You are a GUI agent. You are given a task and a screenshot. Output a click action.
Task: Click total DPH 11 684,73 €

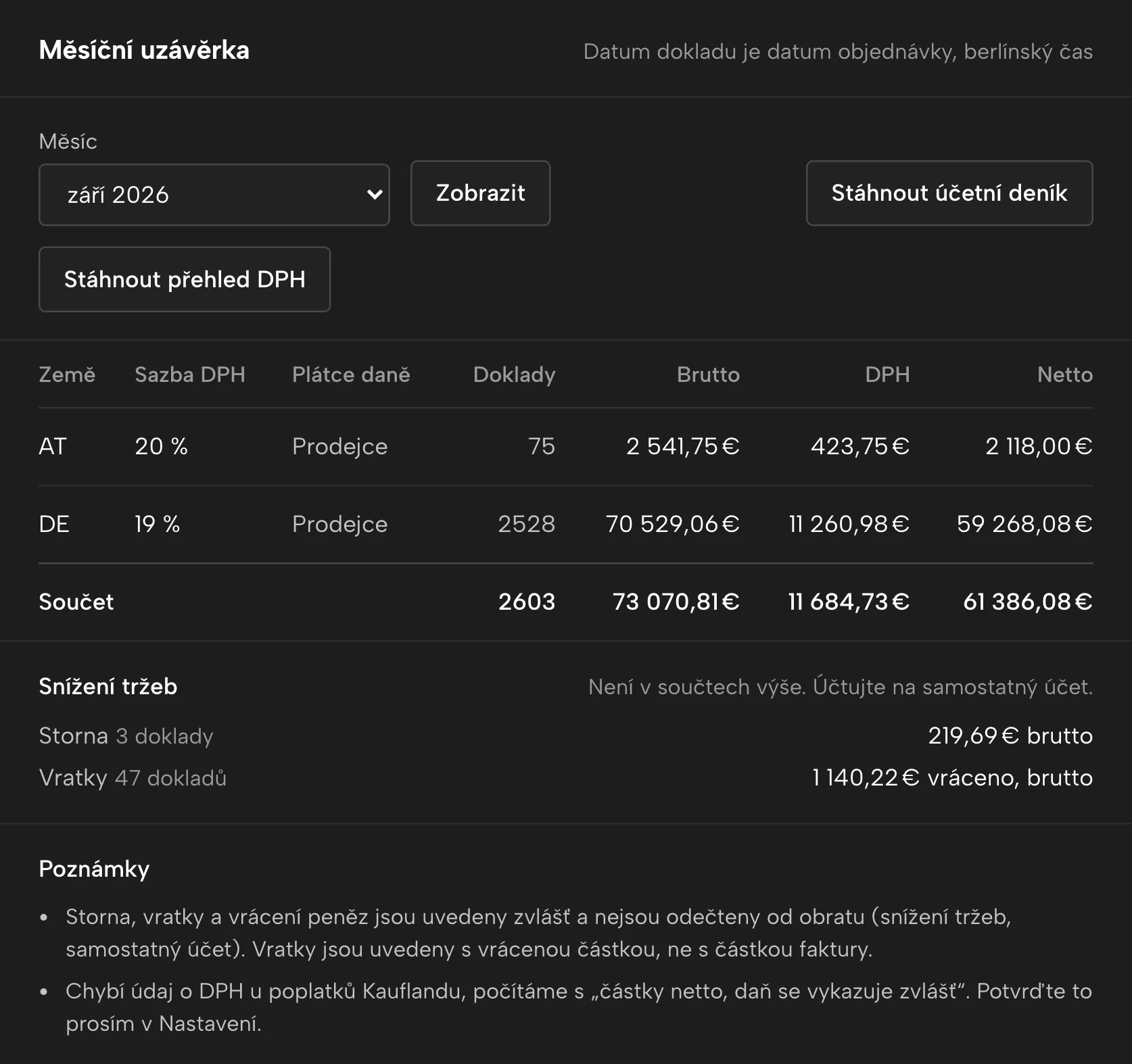[x=849, y=602]
